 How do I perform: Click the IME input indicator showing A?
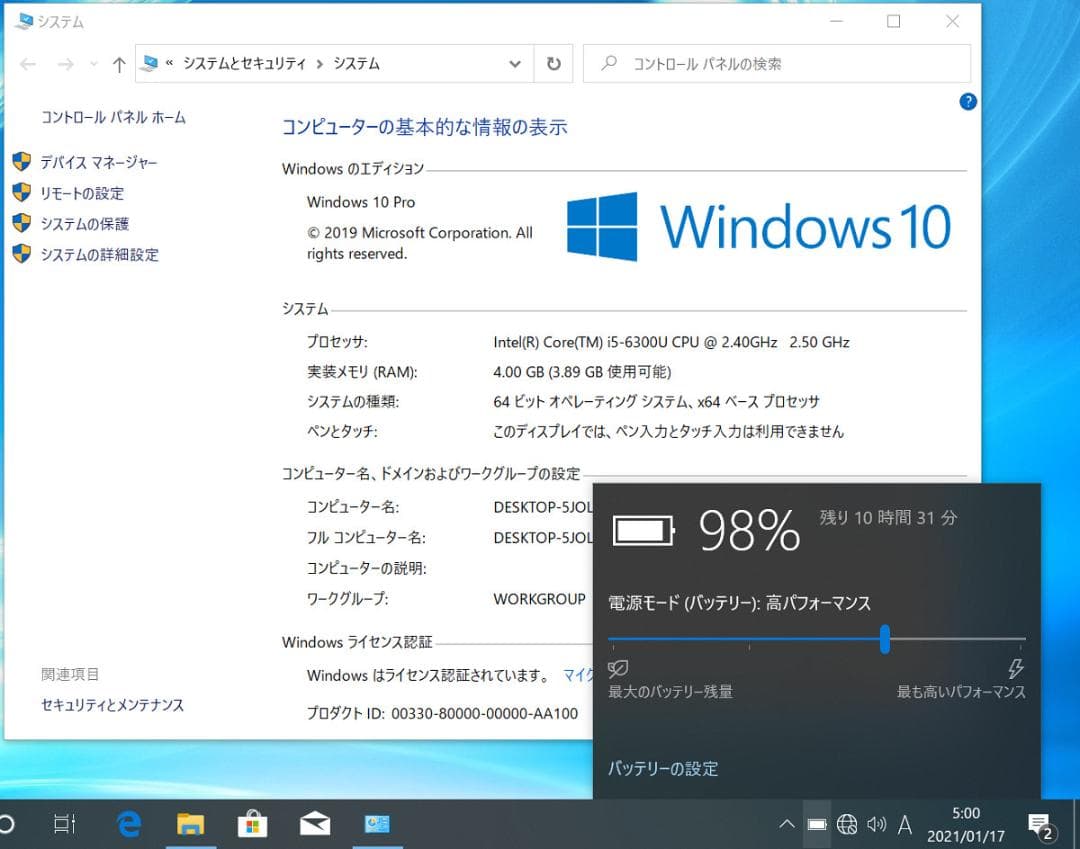[904, 824]
